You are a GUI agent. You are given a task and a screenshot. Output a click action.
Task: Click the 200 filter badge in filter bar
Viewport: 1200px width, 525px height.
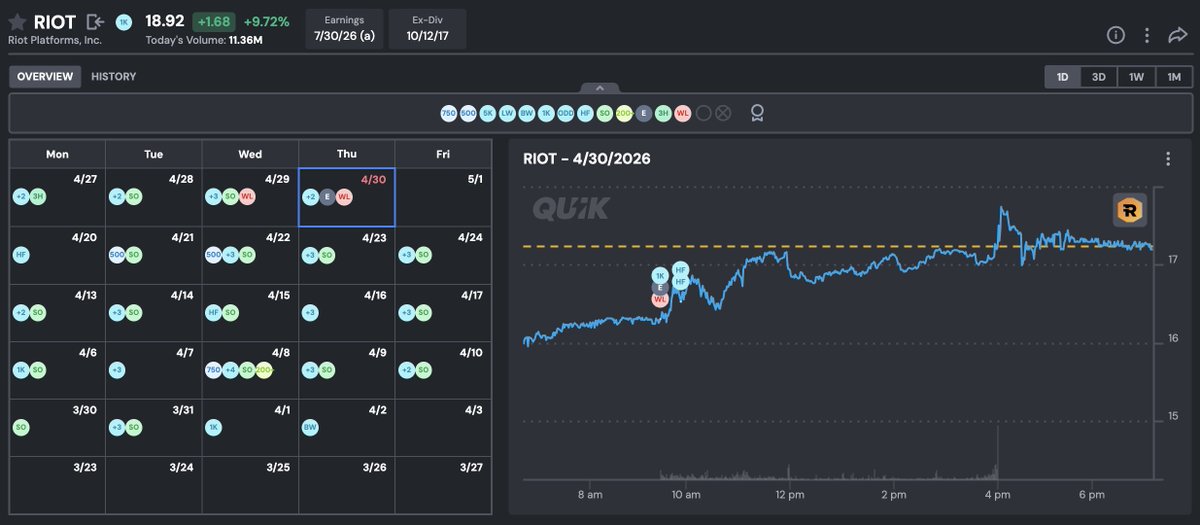(x=624, y=113)
